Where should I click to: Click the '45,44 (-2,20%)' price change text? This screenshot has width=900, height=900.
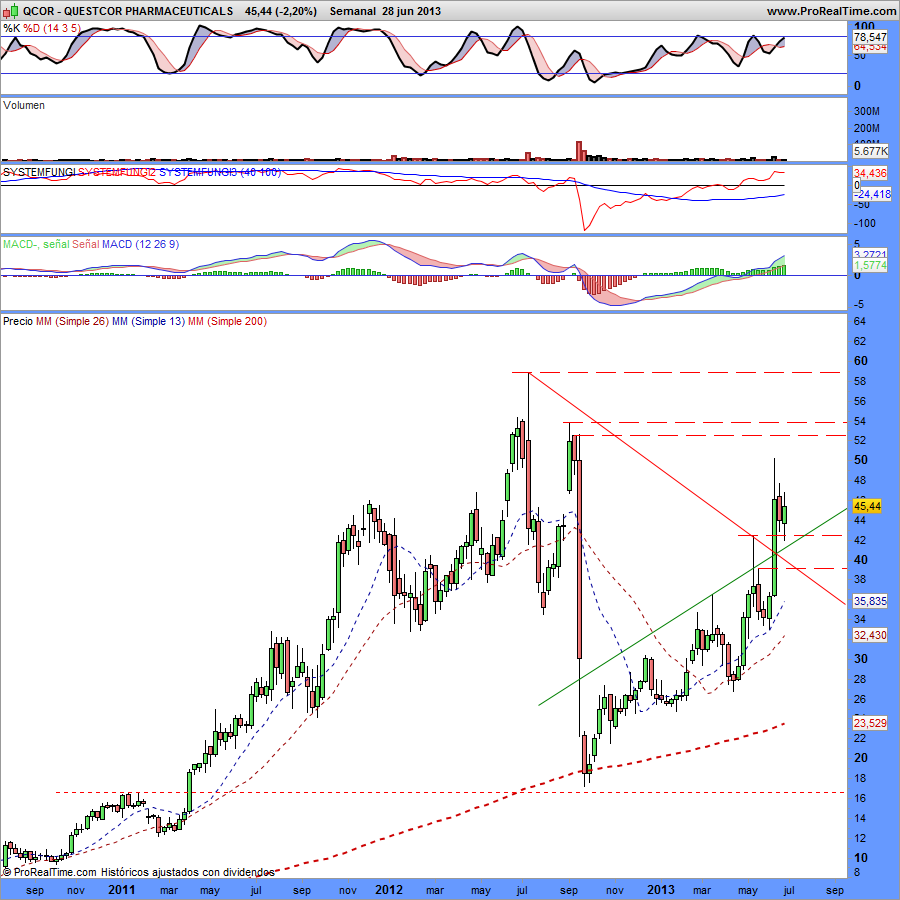coord(280,11)
